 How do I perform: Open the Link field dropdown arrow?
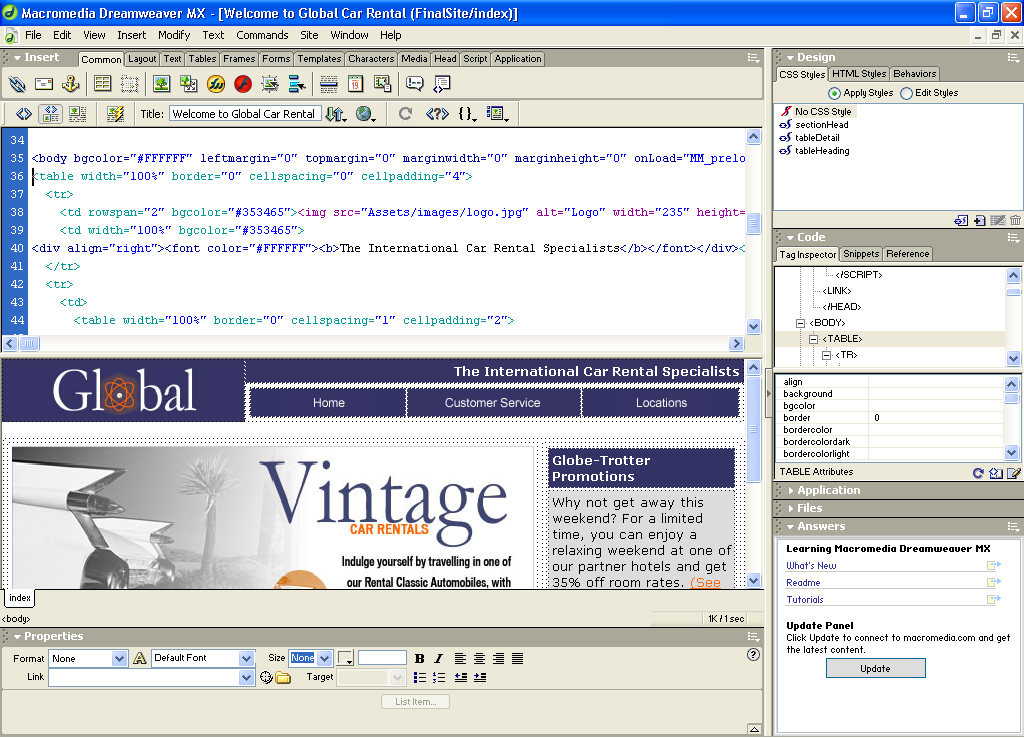coord(246,677)
